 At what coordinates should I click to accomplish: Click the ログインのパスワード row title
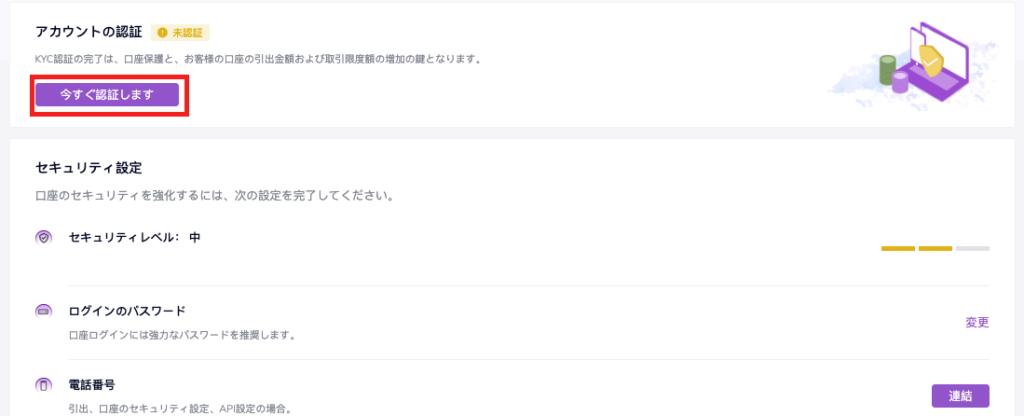click(127, 311)
